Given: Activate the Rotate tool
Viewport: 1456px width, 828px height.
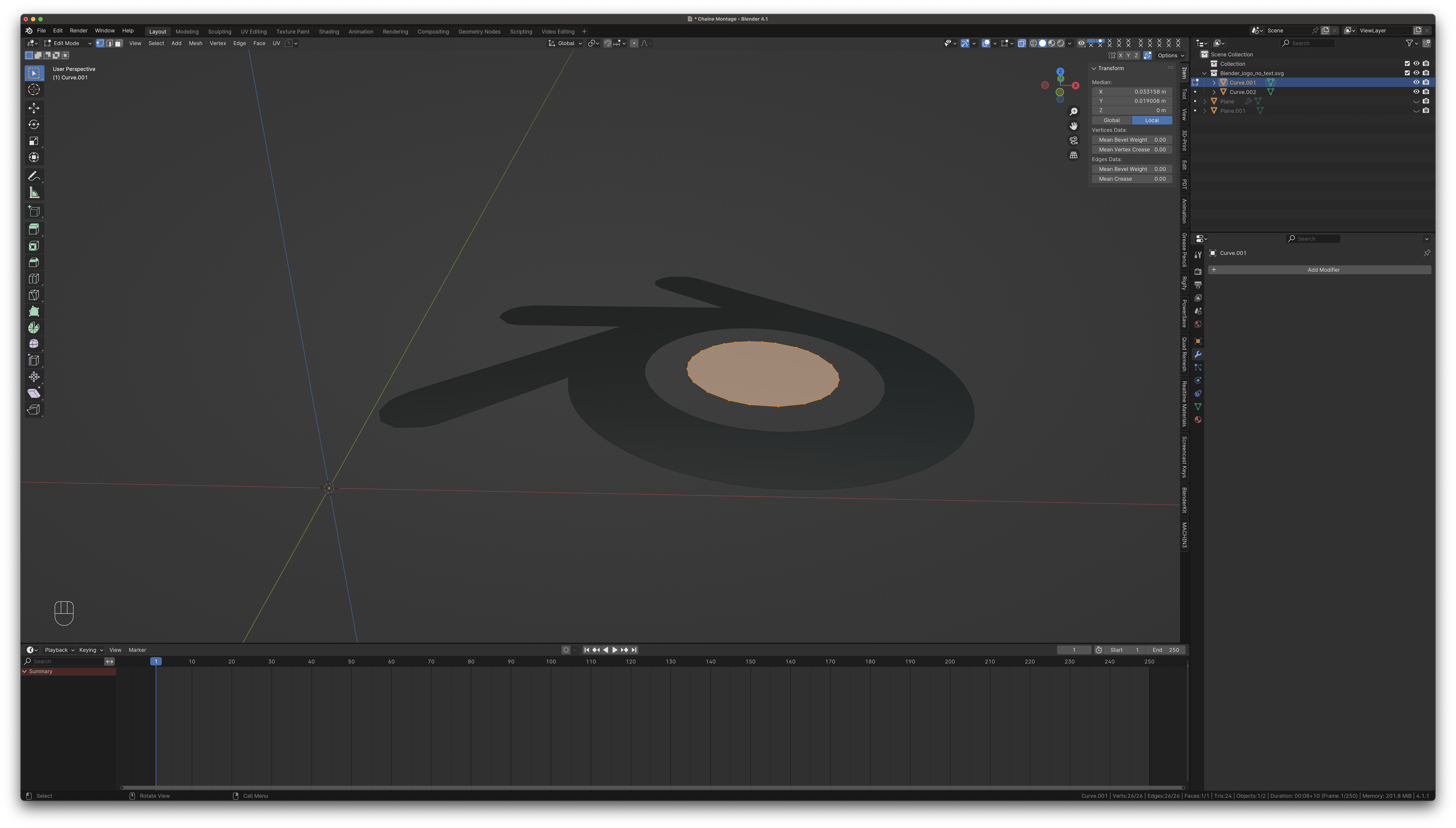Looking at the screenshot, I should 34,125.
